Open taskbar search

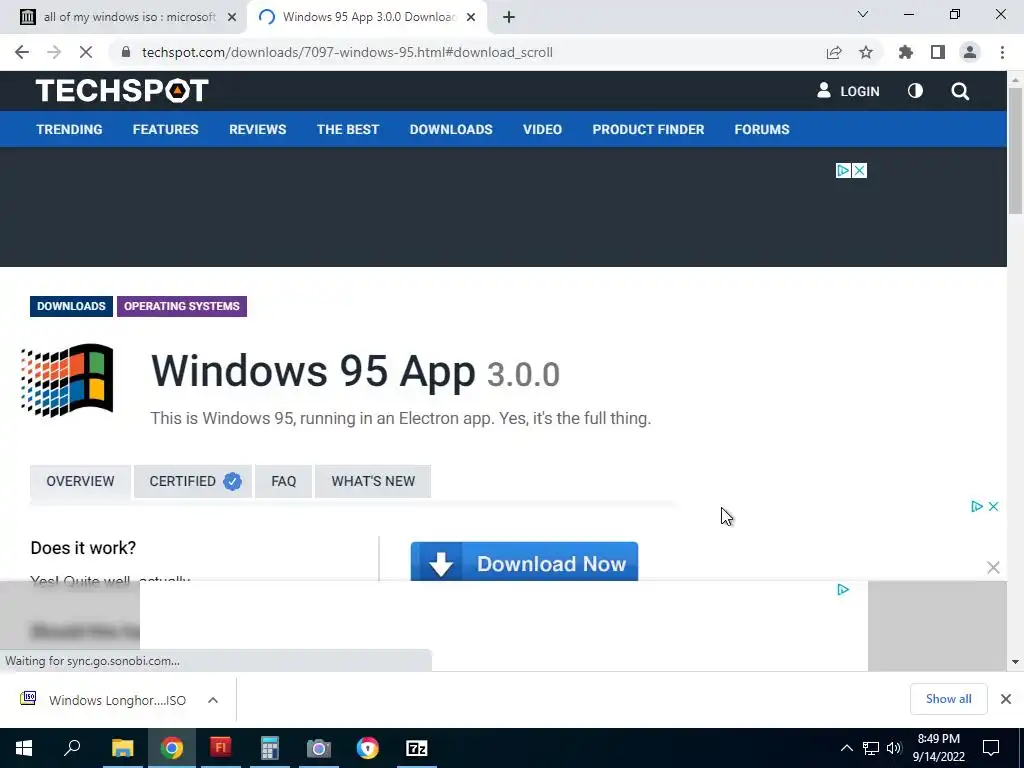point(72,748)
